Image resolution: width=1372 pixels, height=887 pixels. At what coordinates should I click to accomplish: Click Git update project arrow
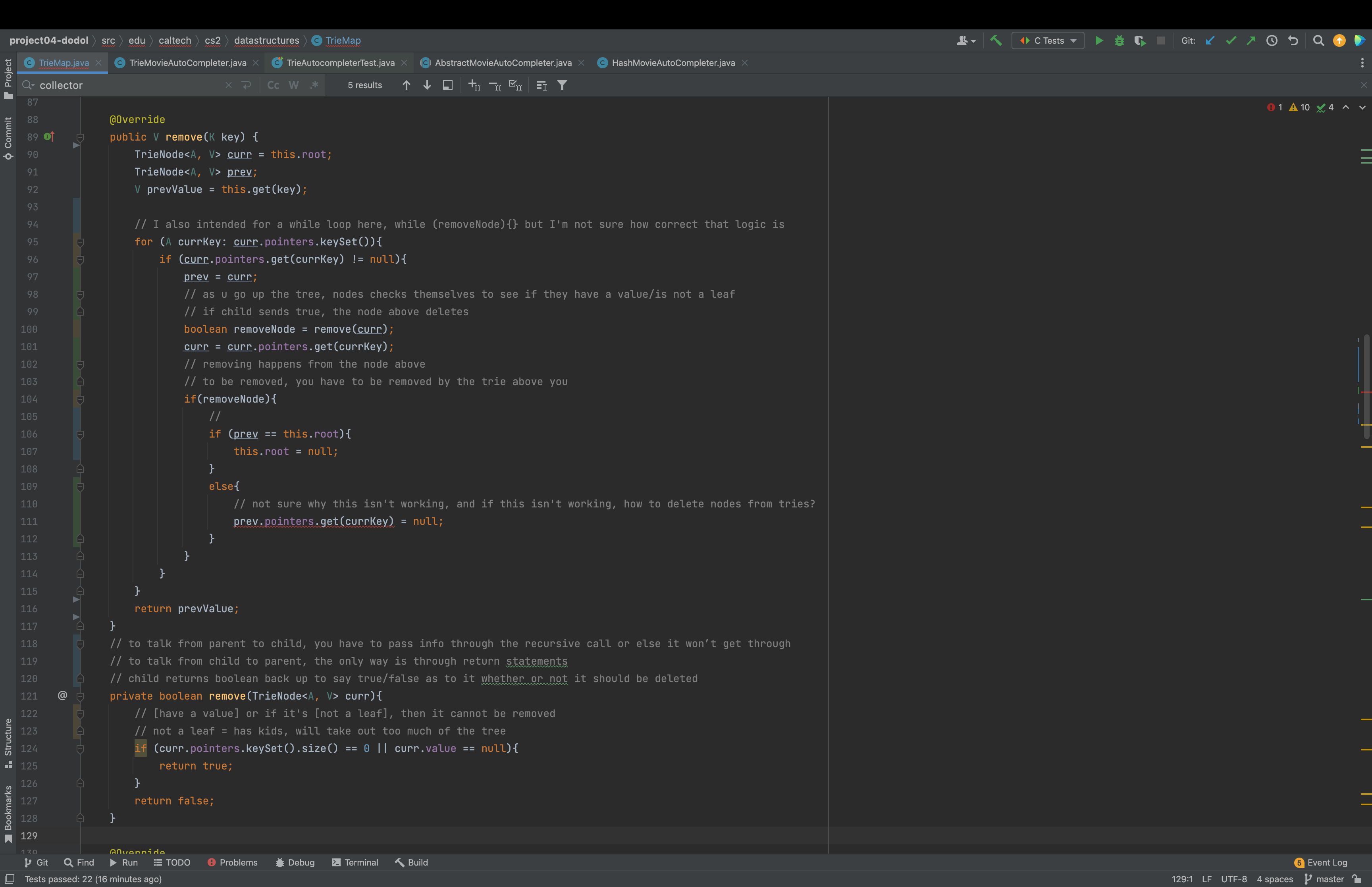tap(1210, 40)
